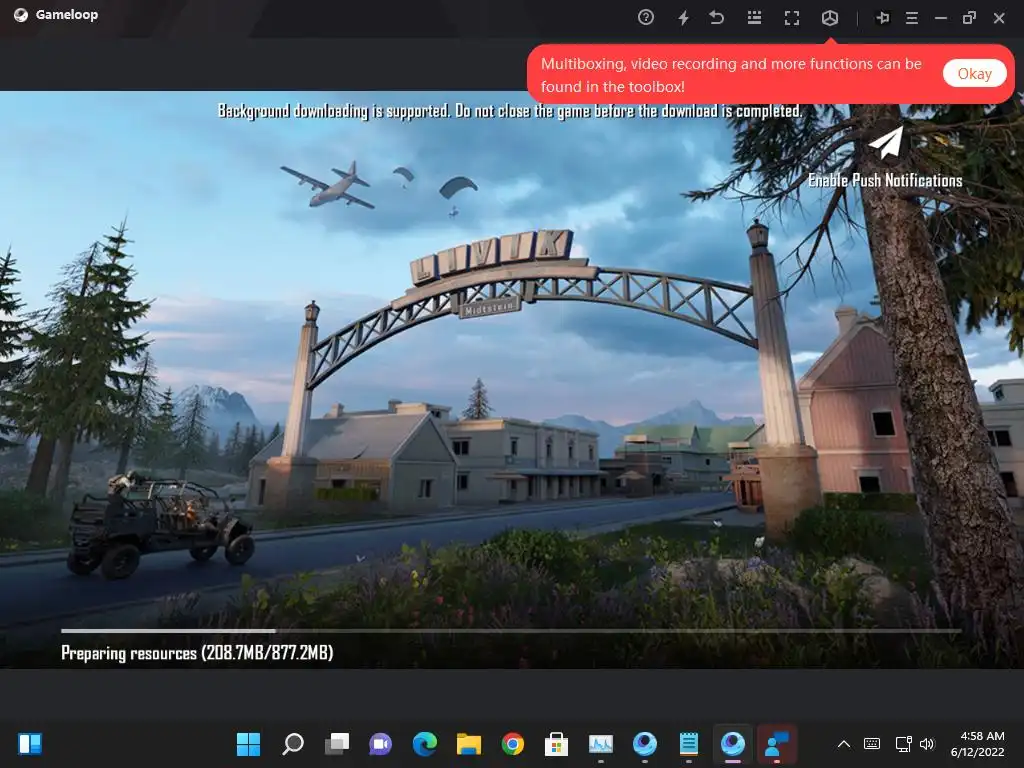
Task: Click the back arrow icon in Gameloop titlebar
Action: (716, 18)
